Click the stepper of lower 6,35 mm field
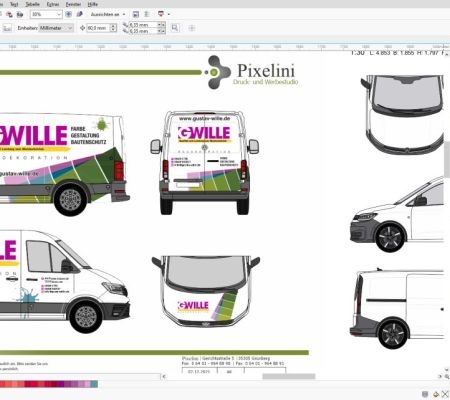The width and height of the screenshot is (450, 400). pyautogui.click(x=161, y=31)
